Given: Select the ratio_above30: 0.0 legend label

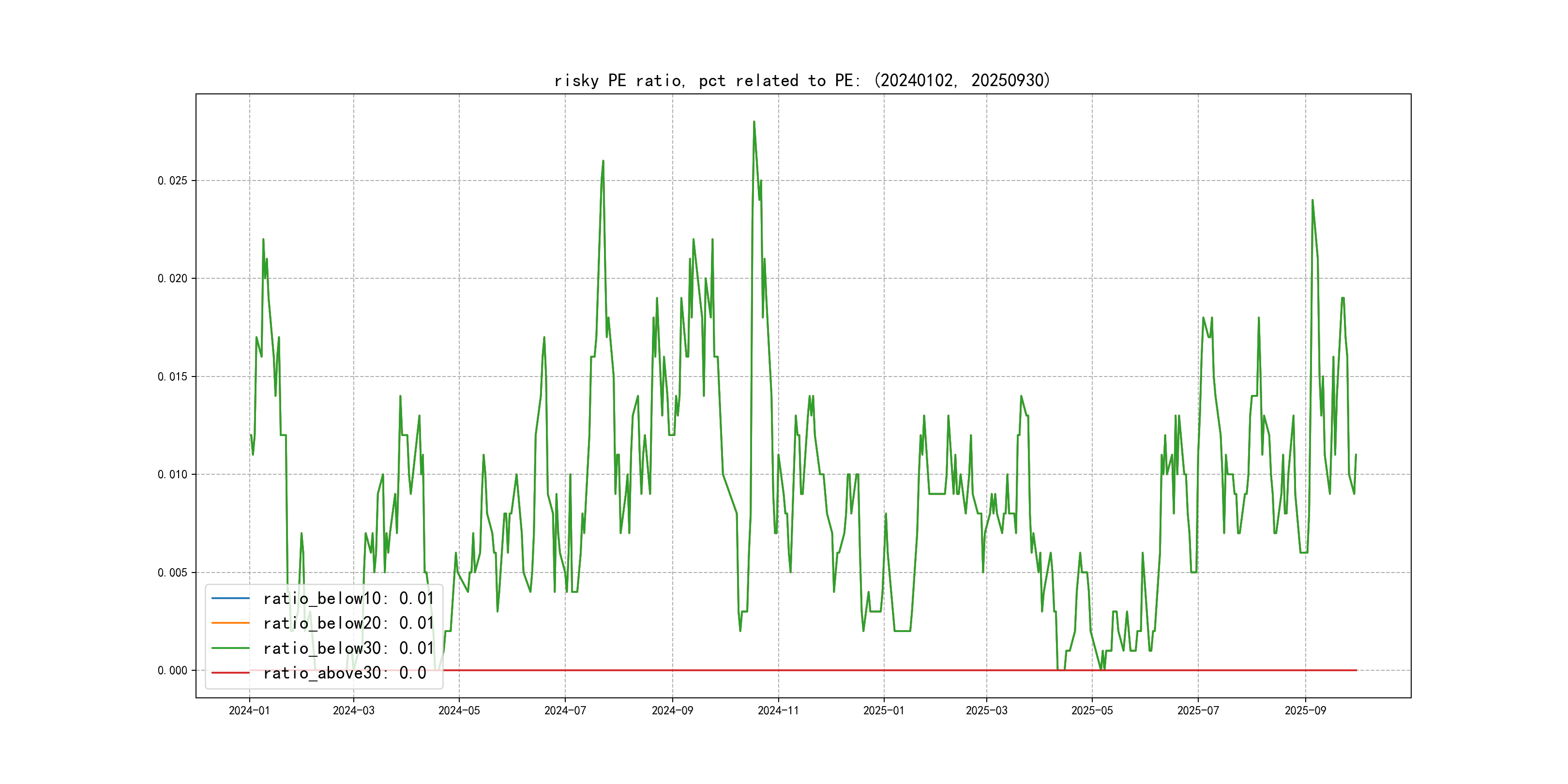Looking at the screenshot, I should [345, 673].
